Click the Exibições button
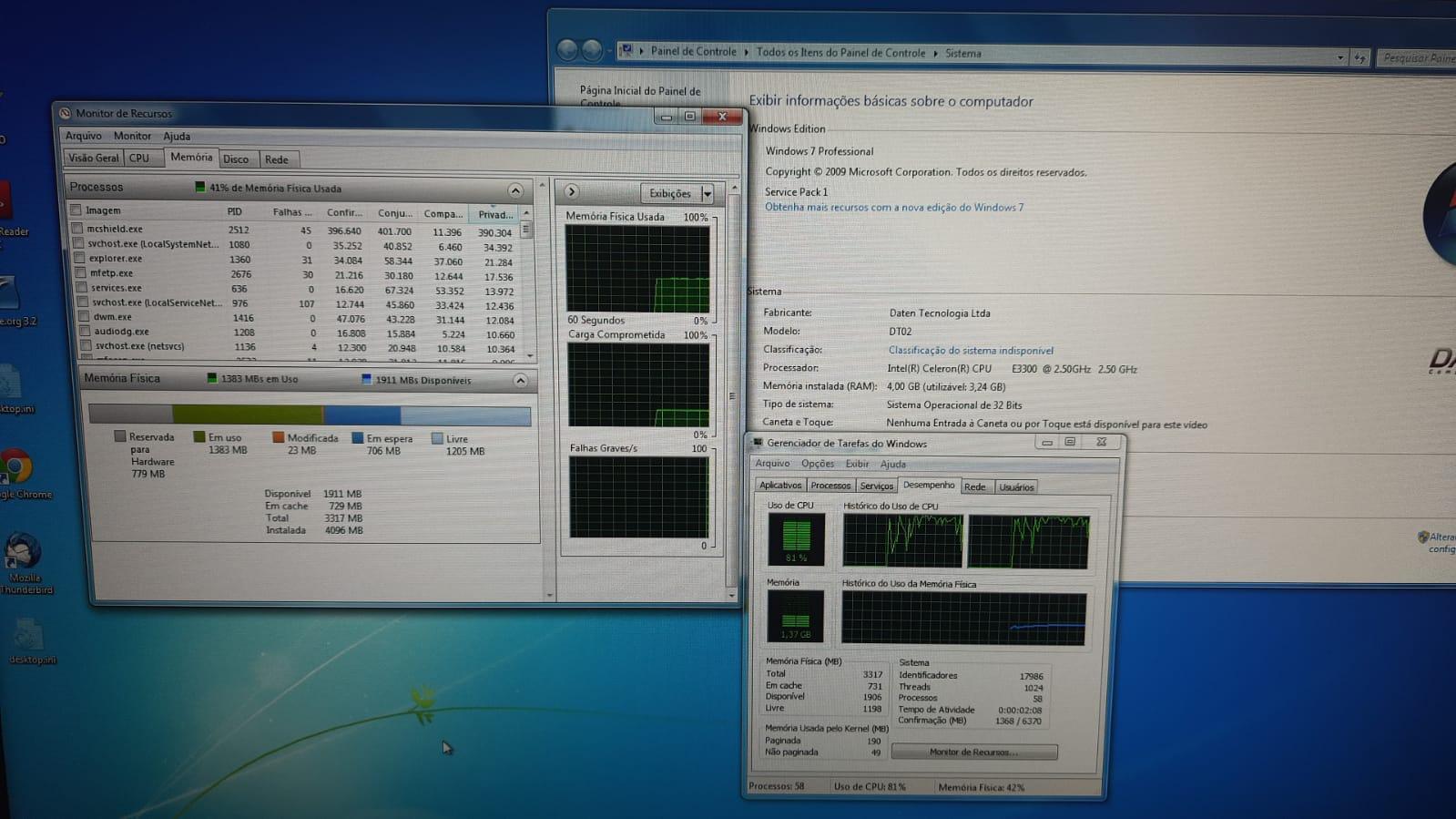 (670, 194)
